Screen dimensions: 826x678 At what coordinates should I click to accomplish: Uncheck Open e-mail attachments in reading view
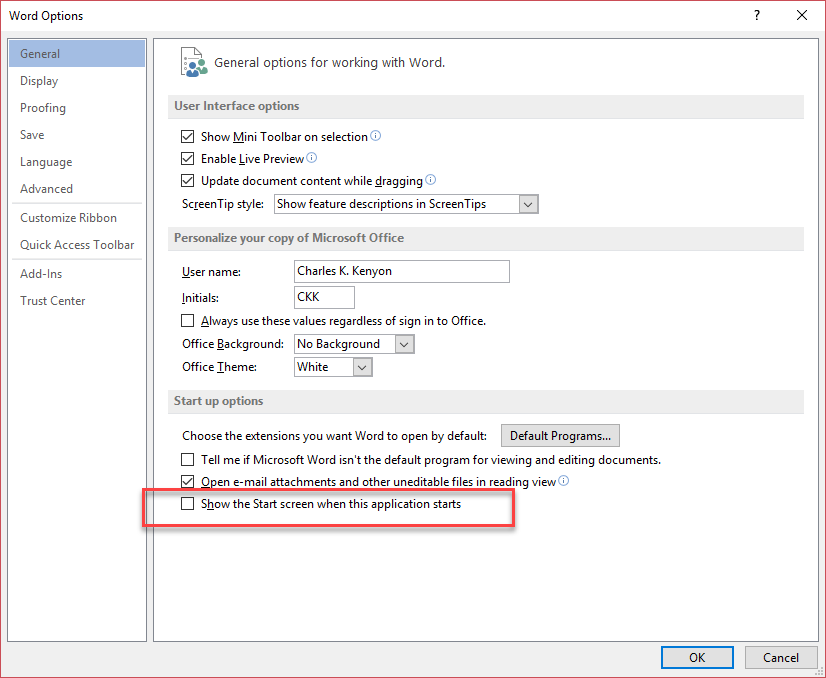coord(188,482)
